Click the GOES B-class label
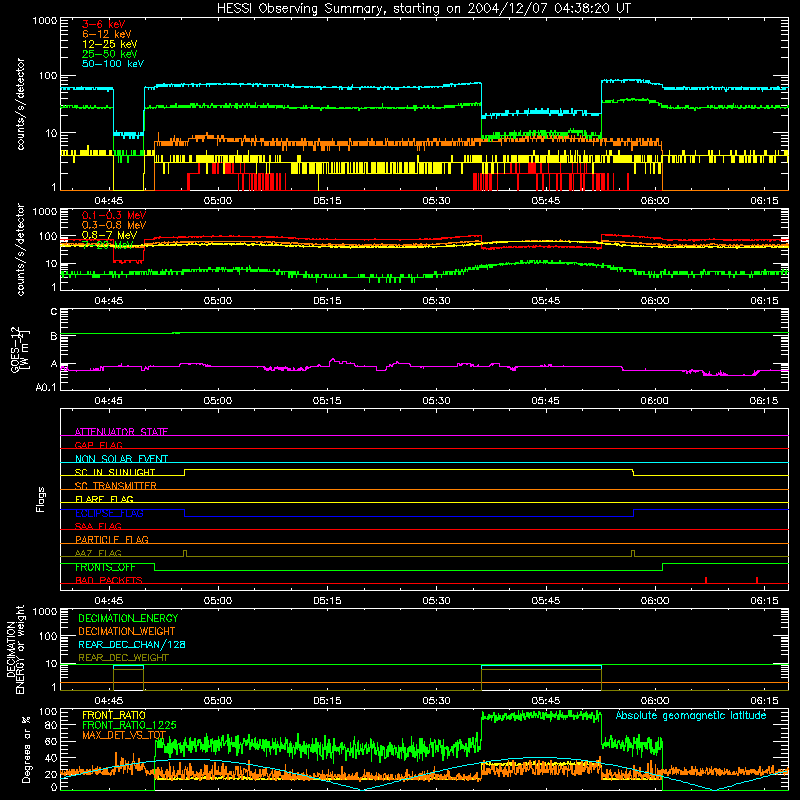800x800 pixels. pyautogui.click(x=54, y=336)
